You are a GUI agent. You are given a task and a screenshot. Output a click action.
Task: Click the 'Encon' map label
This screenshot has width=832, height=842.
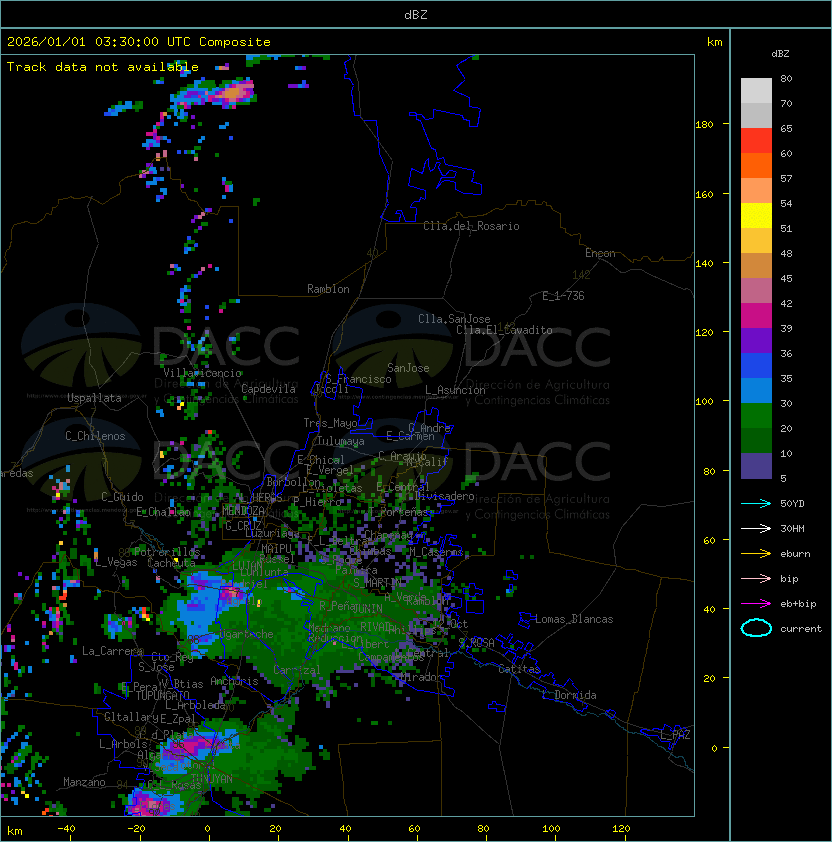click(600, 253)
